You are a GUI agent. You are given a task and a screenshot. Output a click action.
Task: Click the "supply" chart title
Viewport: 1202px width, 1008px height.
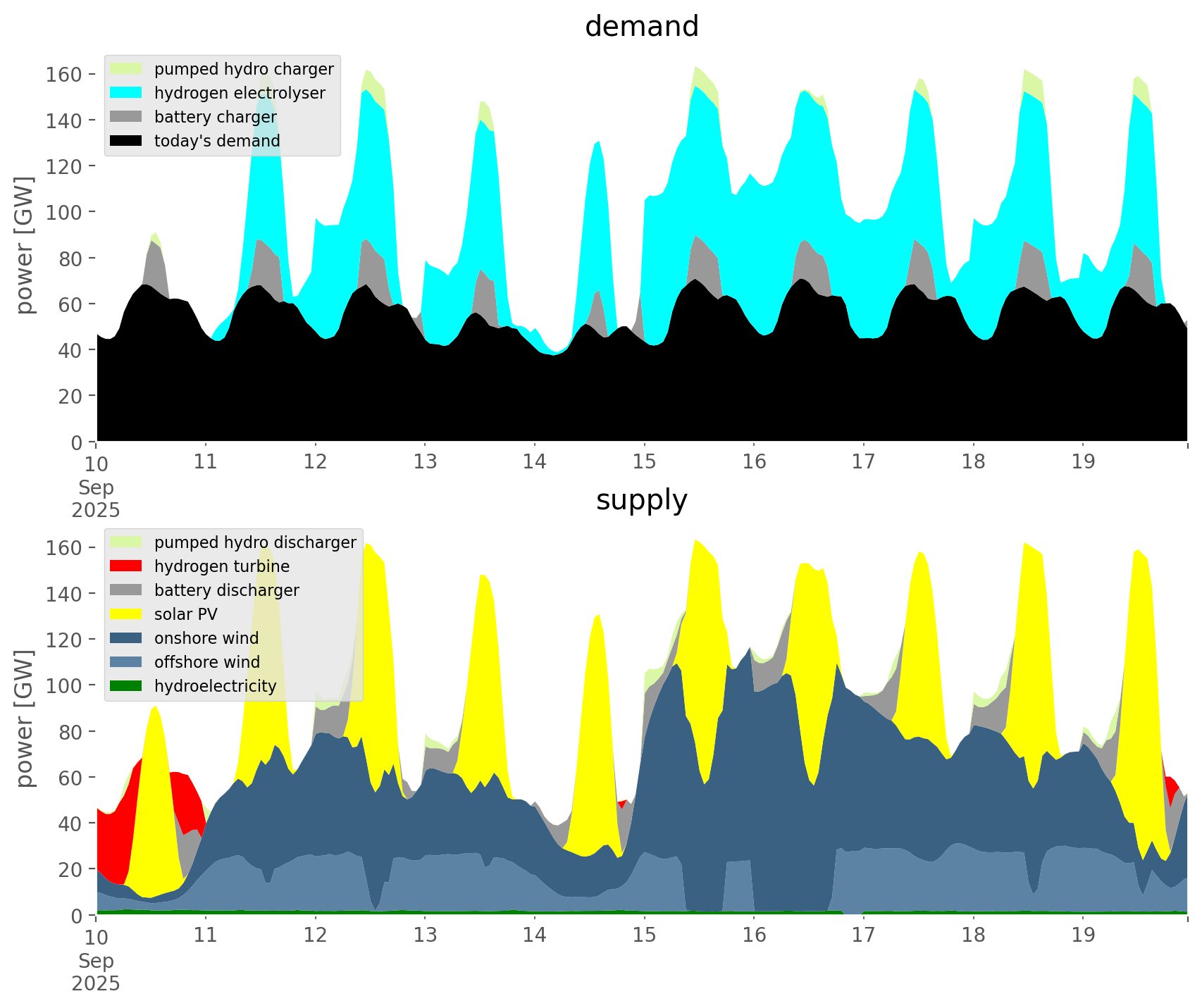pos(641,500)
